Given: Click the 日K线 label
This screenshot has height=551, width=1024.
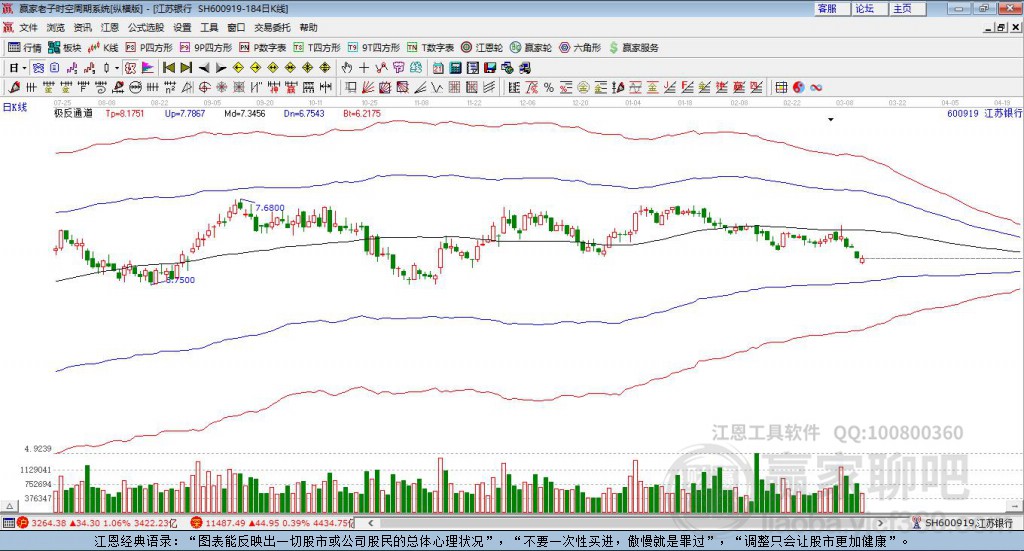Looking at the screenshot, I should click(x=14, y=107).
